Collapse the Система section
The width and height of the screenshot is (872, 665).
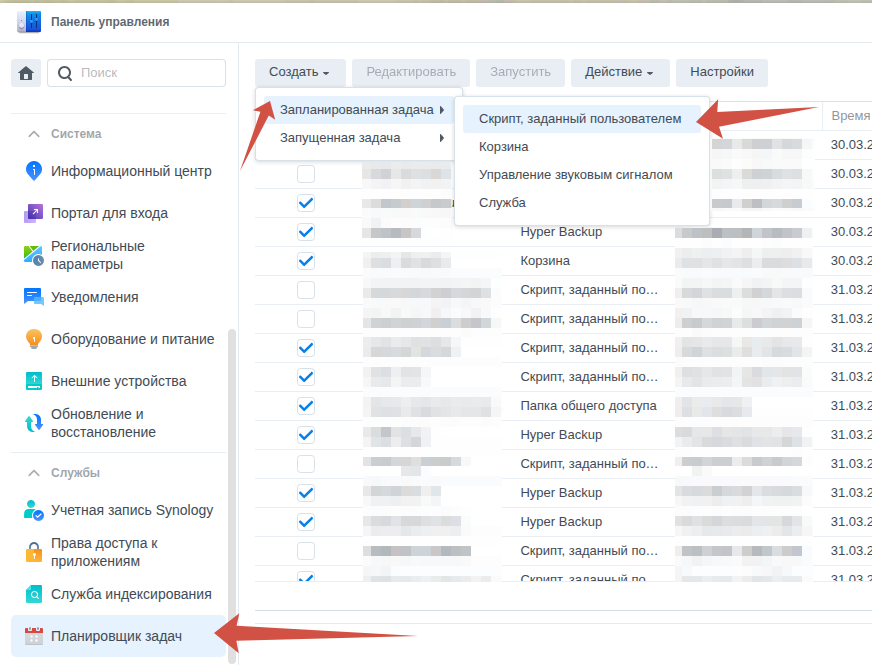[x=34, y=134]
